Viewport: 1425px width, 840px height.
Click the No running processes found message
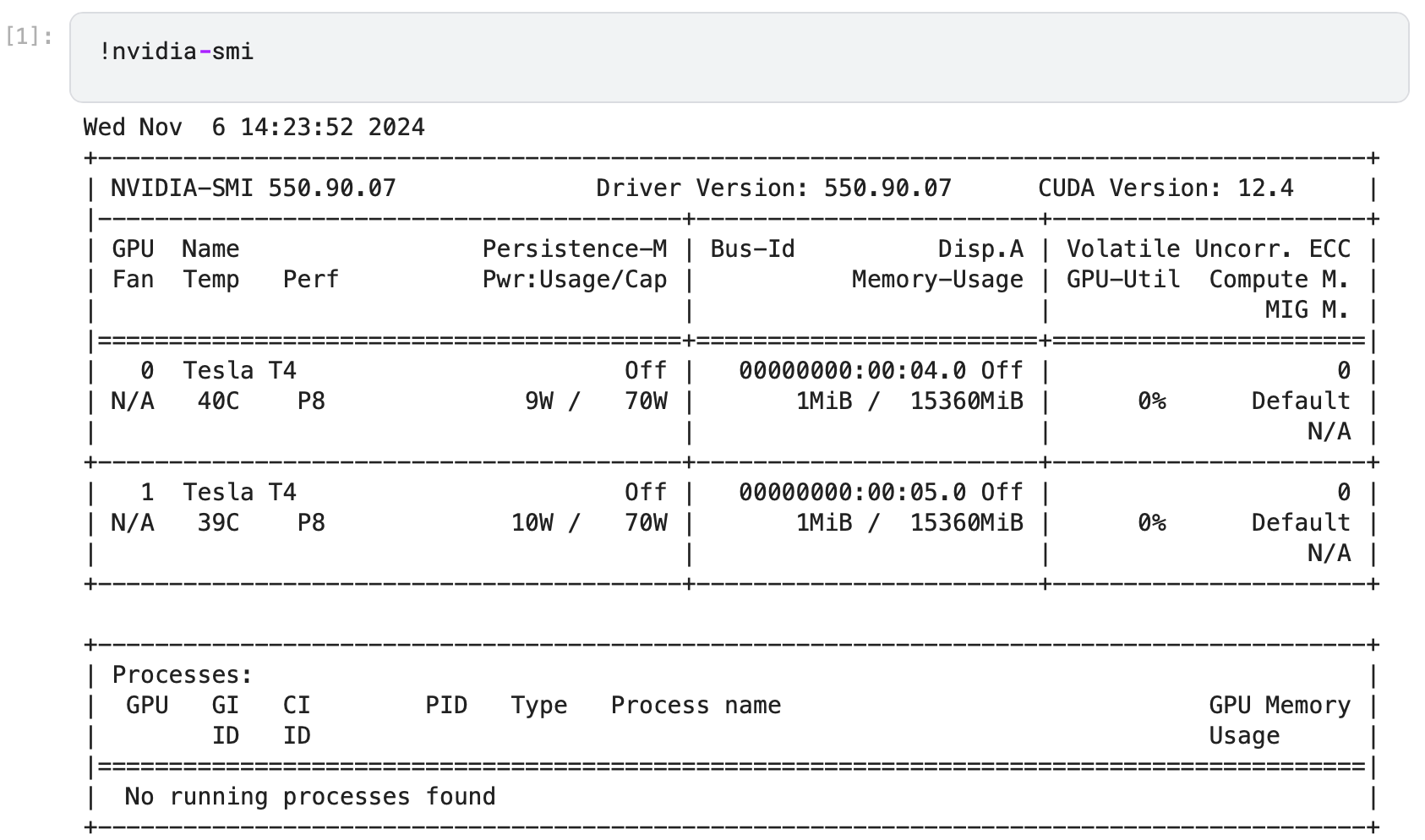coord(309,797)
